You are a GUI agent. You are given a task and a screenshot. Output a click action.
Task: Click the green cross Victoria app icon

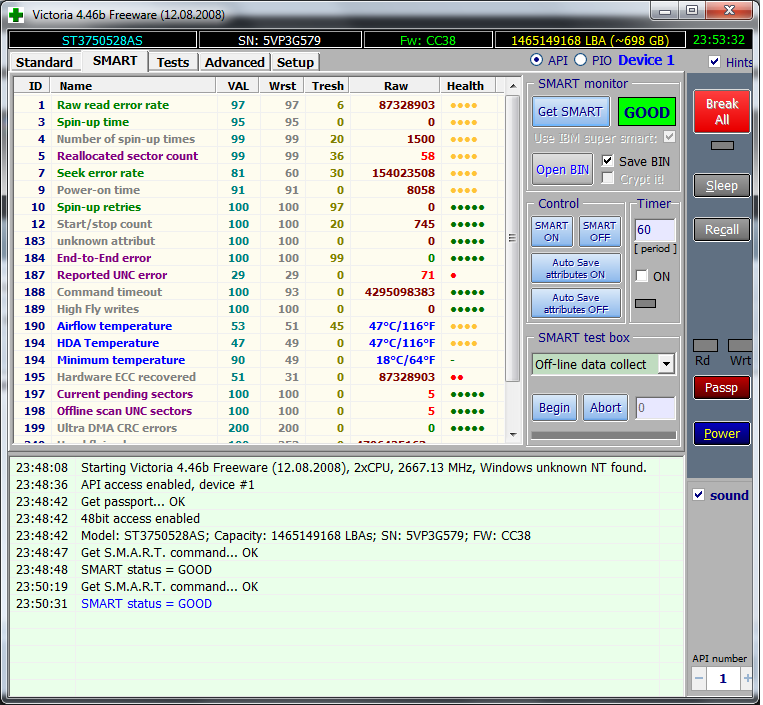(x=16, y=15)
